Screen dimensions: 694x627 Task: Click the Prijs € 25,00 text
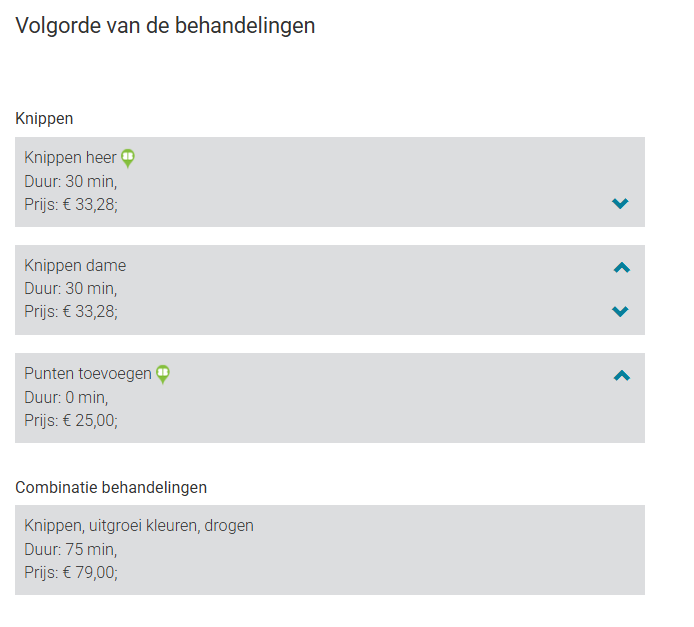[x=71, y=420]
